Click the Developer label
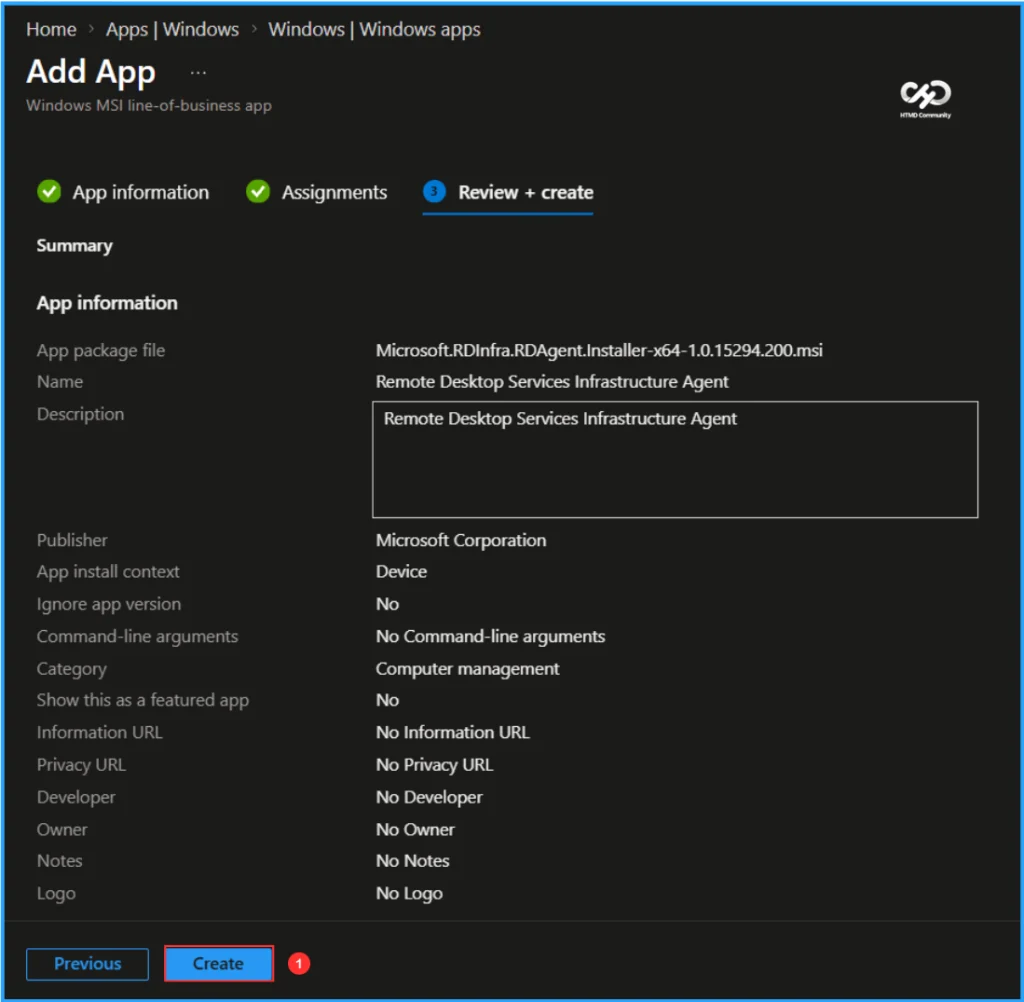 tap(76, 797)
